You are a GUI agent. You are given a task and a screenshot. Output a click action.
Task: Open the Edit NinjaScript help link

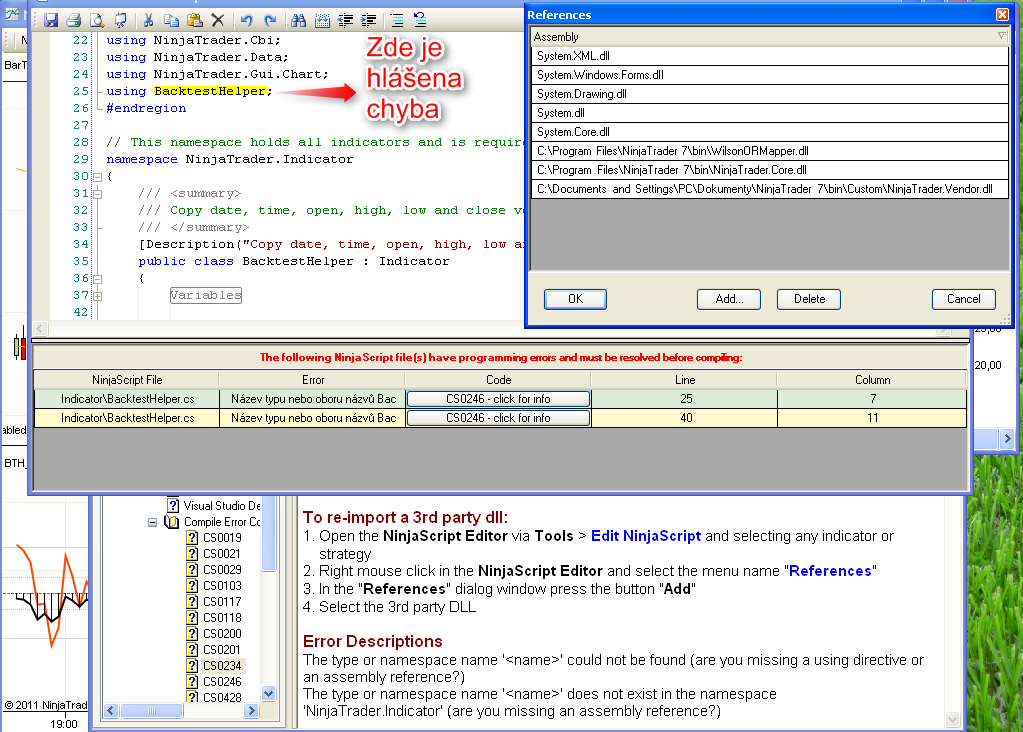(x=645, y=536)
